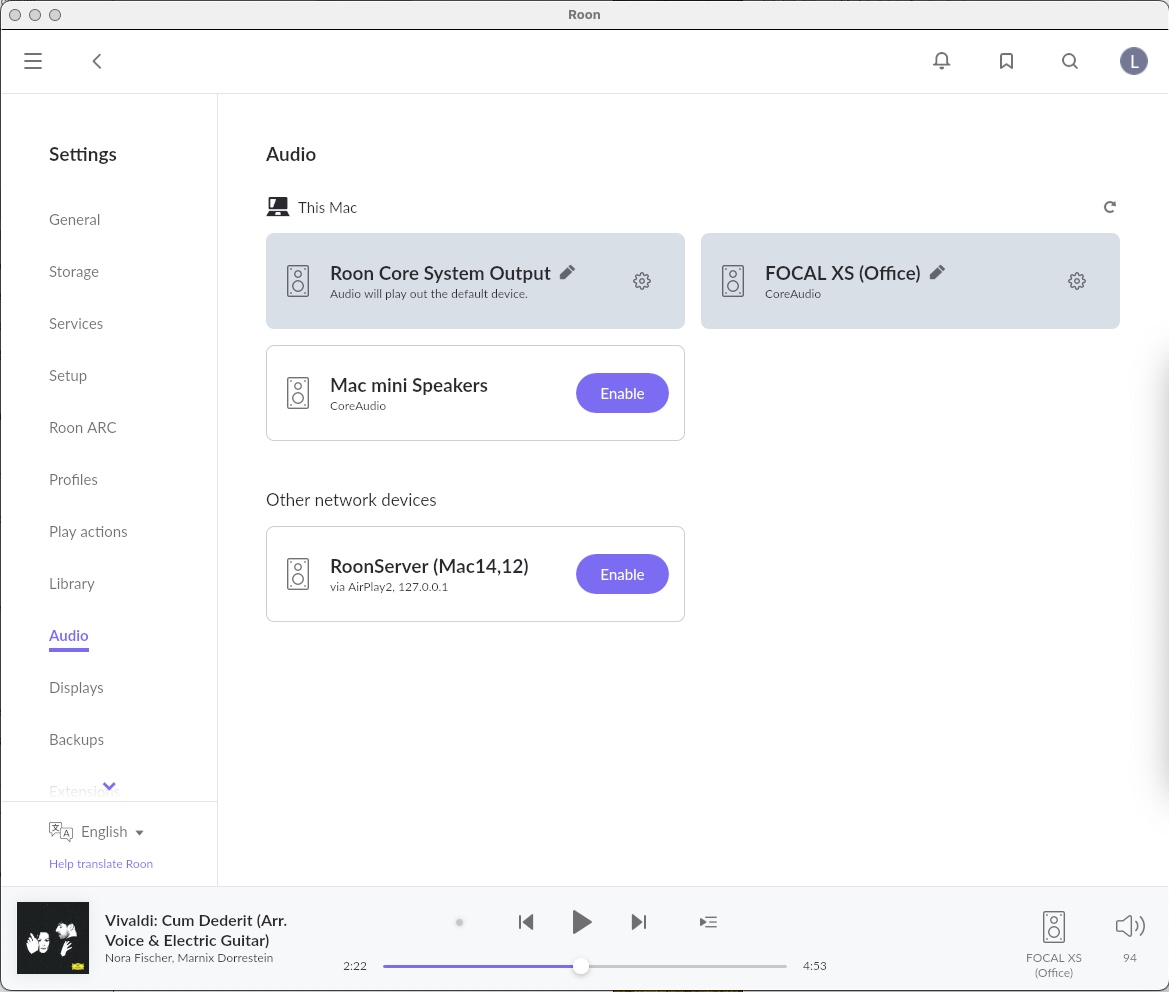Edit FOCAL XS (Office) name with pencil
The width and height of the screenshot is (1169, 992).
pyautogui.click(x=937, y=272)
